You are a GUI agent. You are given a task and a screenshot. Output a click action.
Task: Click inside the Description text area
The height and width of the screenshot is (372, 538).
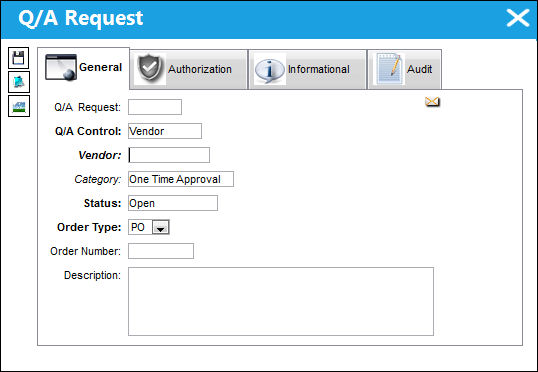click(x=281, y=301)
